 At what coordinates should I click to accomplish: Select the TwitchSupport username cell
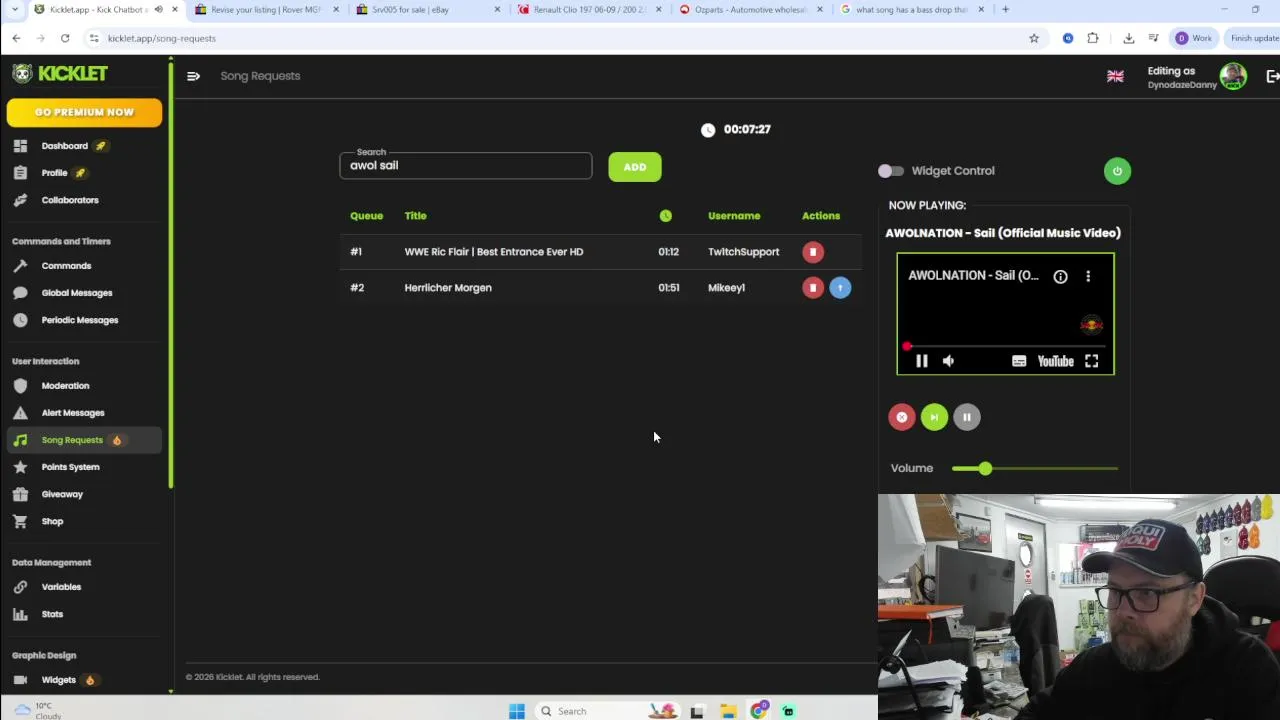tap(743, 252)
